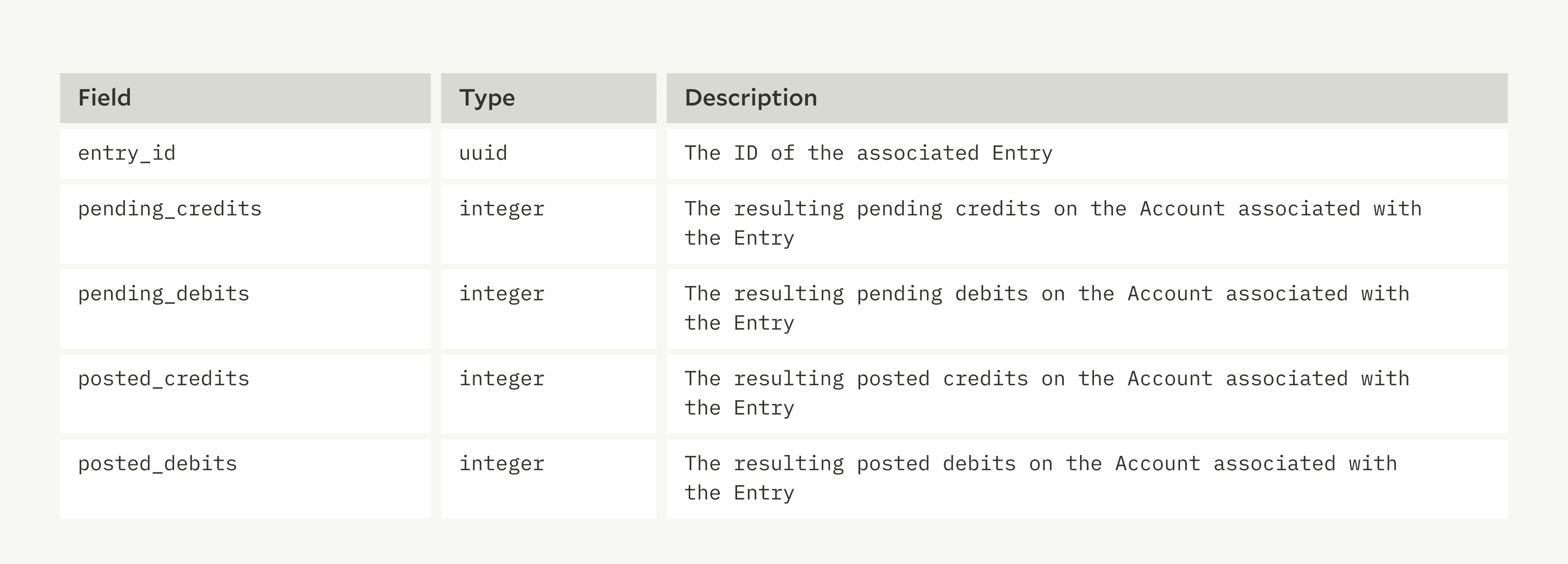Select the posted_credits field cell
Image resolution: width=1568 pixels, height=564 pixels.
point(164,379)
